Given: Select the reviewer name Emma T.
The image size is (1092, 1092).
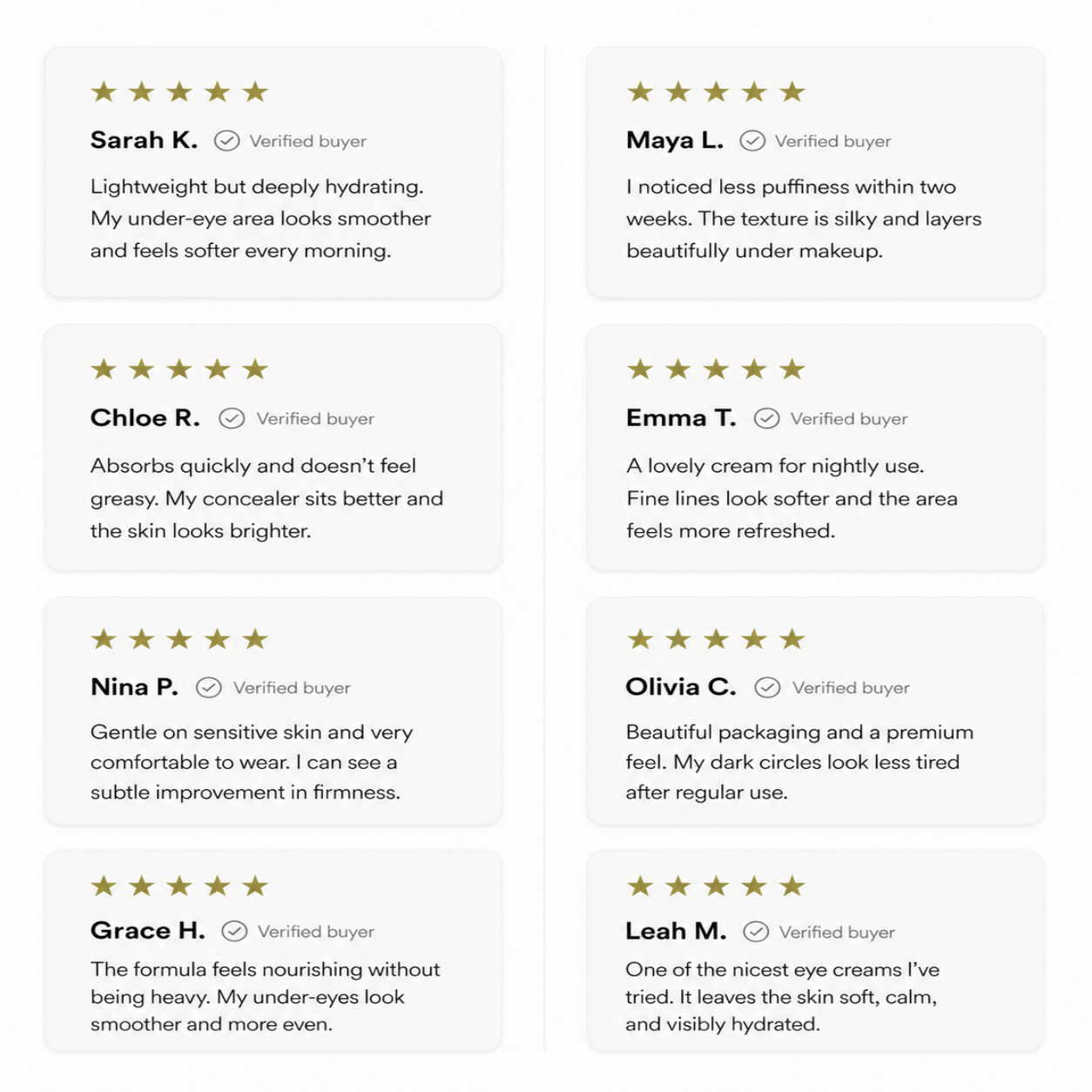Looking at the screenshot, I should (681, 418).
